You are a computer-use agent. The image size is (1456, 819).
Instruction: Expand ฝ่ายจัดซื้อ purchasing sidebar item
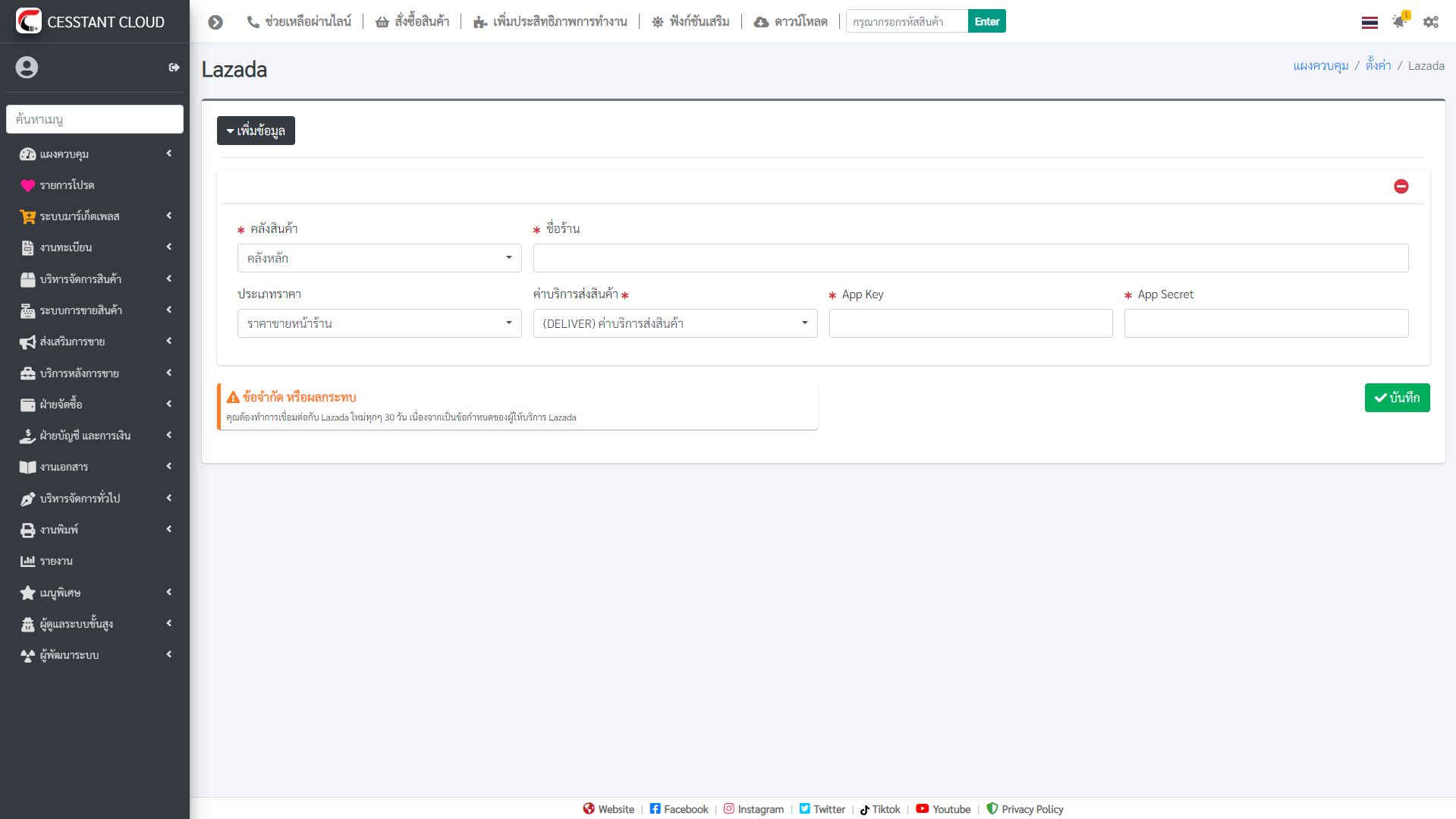click(95, 405)
